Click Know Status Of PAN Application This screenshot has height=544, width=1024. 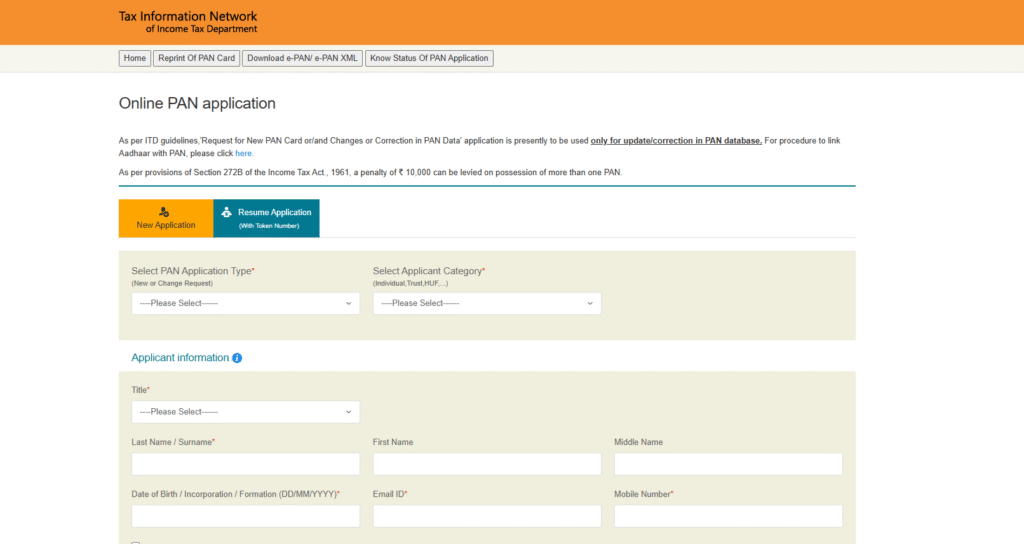429,58
